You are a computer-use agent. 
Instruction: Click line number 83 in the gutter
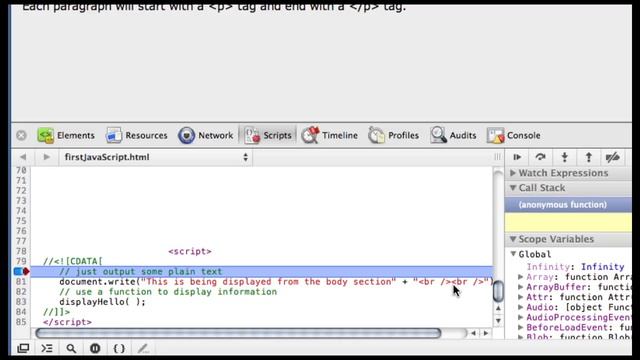[21, 302]
